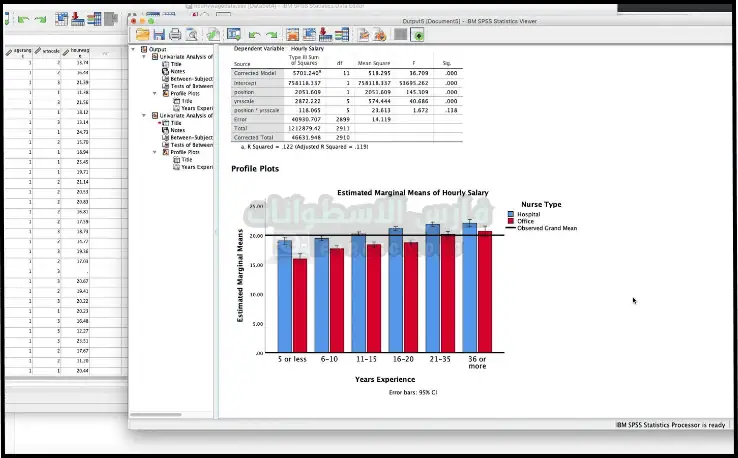
Task: Click the hourly wage column header in Data Editor
Action: coord(80,51)
